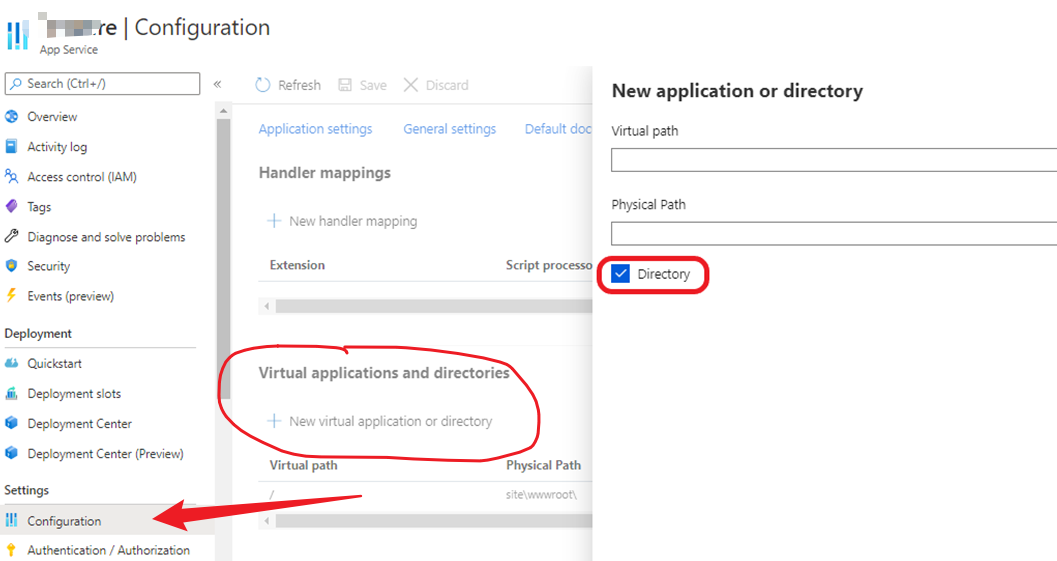Image resolution: width=1057 pixels, height=561 pixels.
Task: Switch to General settings tab
Action: click(x=449, y=129)
